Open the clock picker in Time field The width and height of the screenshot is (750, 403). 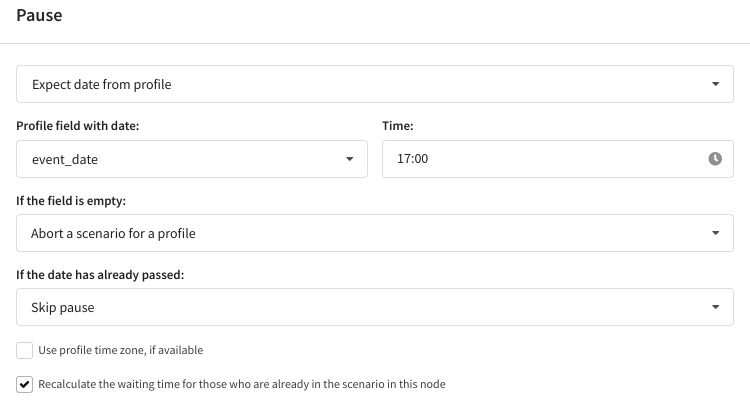tap(715, 159)
